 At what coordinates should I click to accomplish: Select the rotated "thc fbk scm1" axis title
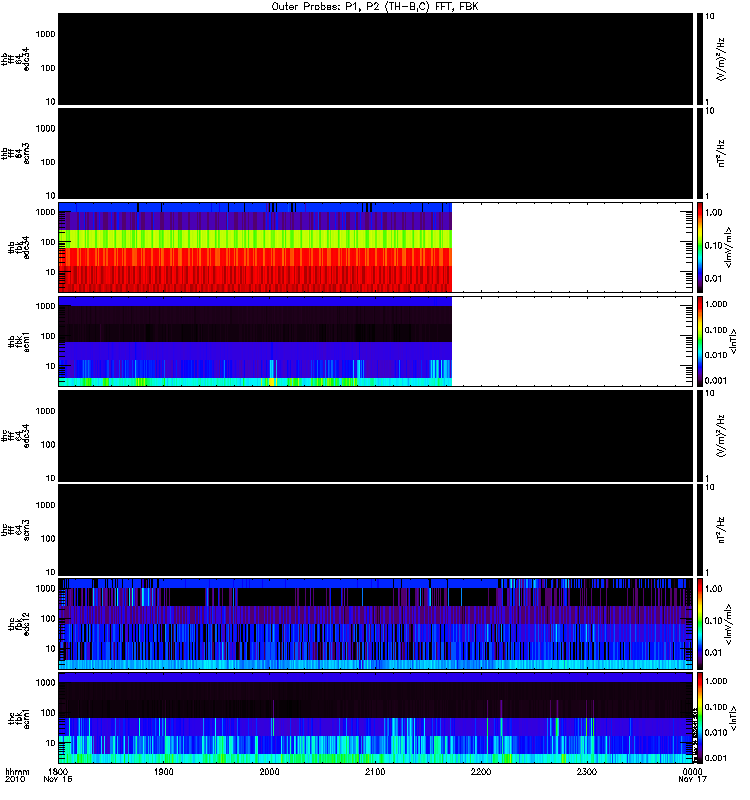click(x=18, y=718)
